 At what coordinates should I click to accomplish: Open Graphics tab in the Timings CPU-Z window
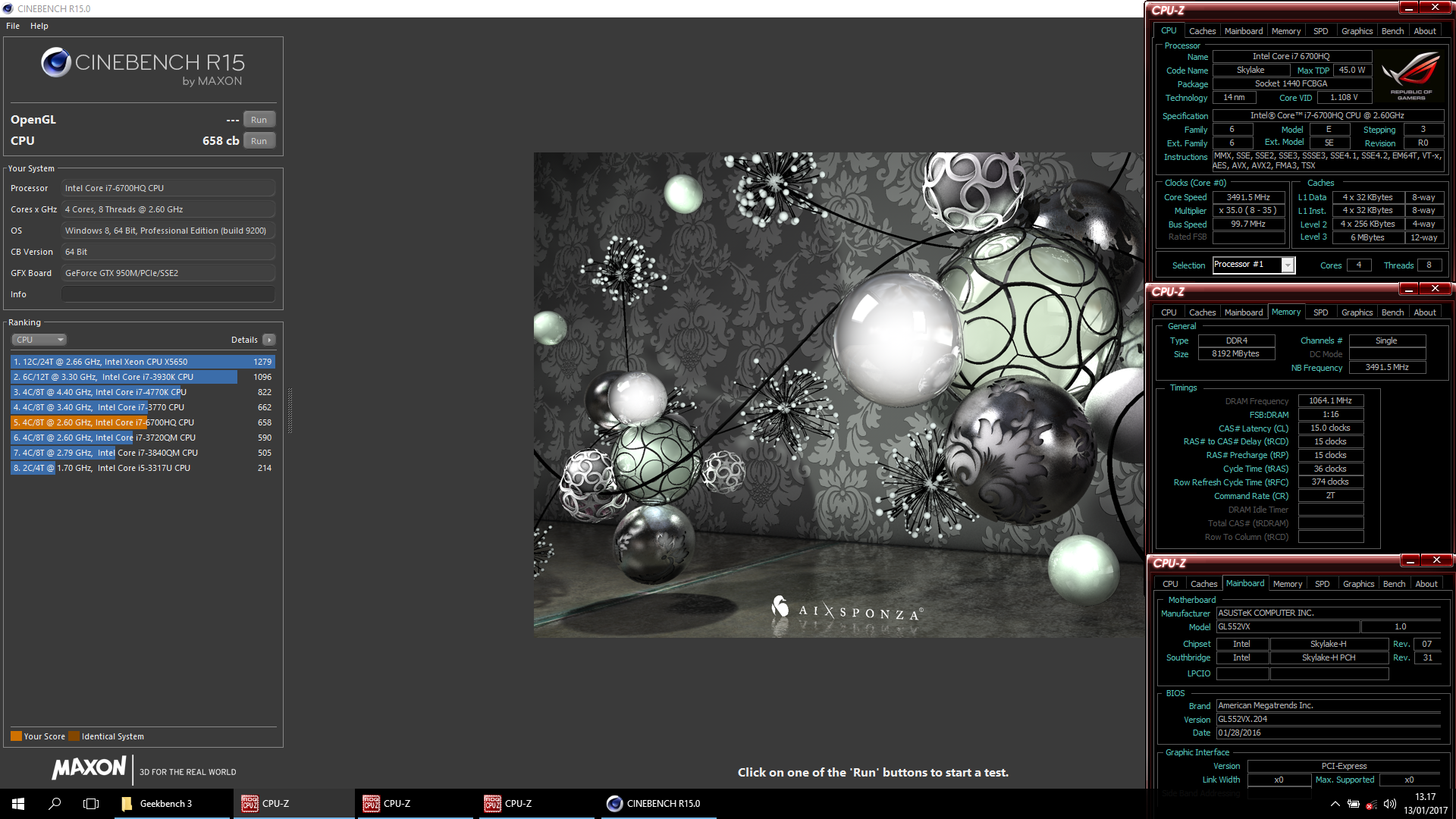click(x=1357, y=312)
